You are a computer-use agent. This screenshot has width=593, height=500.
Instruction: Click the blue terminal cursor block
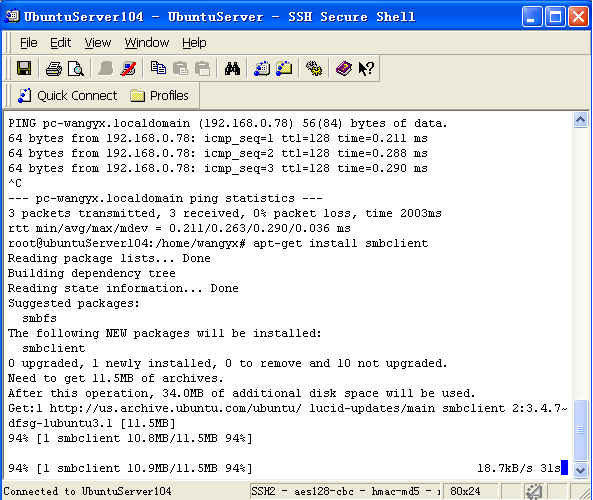click(x=564, y=467)
